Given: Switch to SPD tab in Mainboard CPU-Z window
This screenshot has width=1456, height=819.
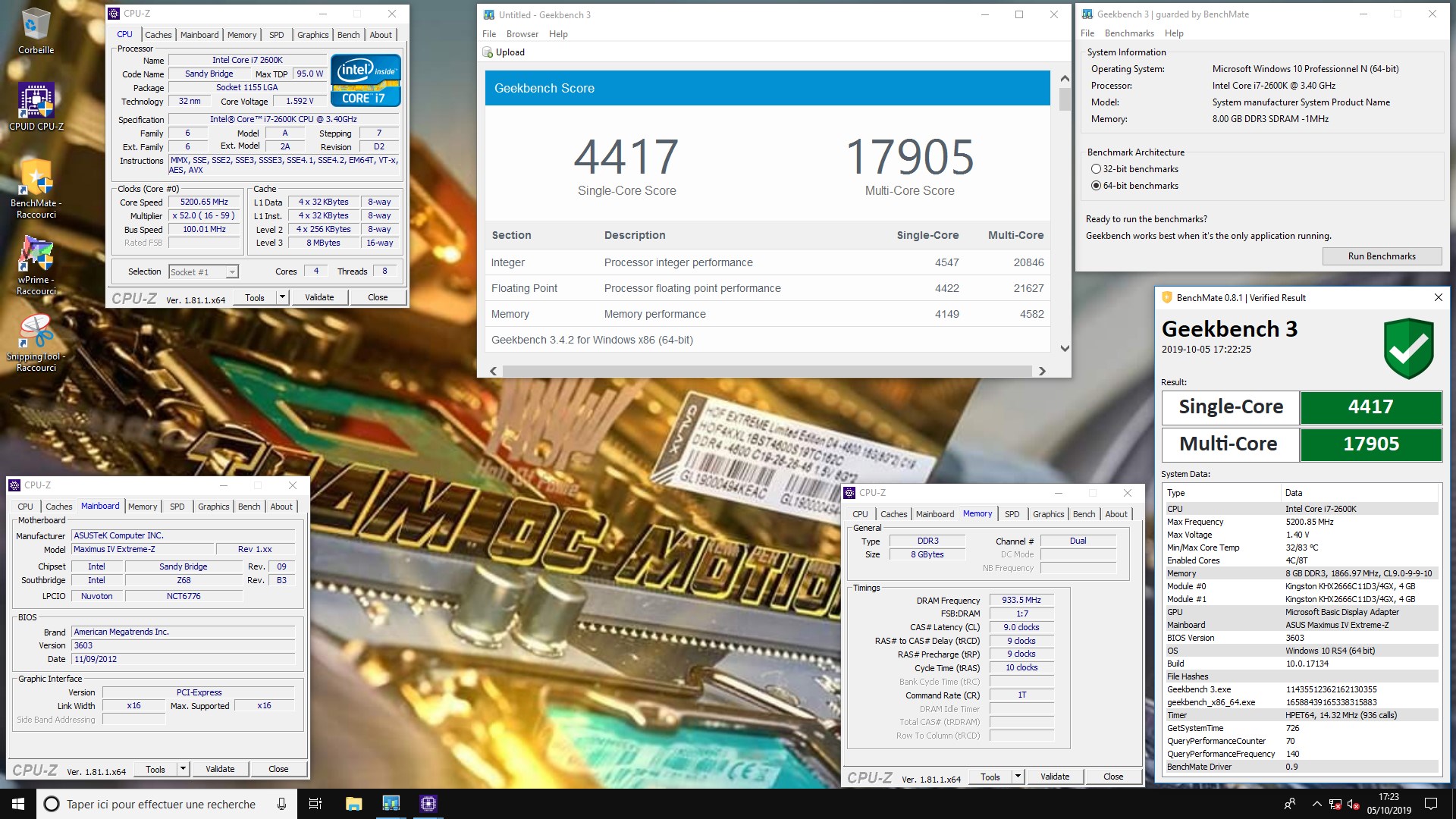Looking at the screenshot, I should click(177, 507).
